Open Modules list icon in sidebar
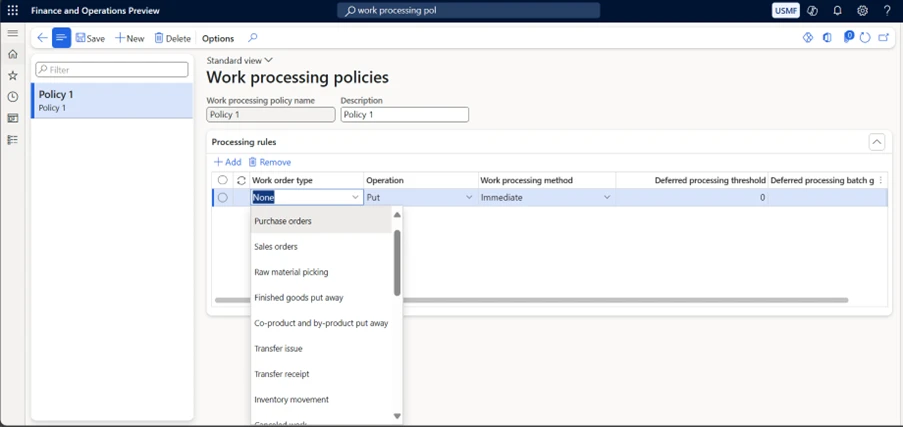The image size is (903, 427). click(x=13, y=139)
